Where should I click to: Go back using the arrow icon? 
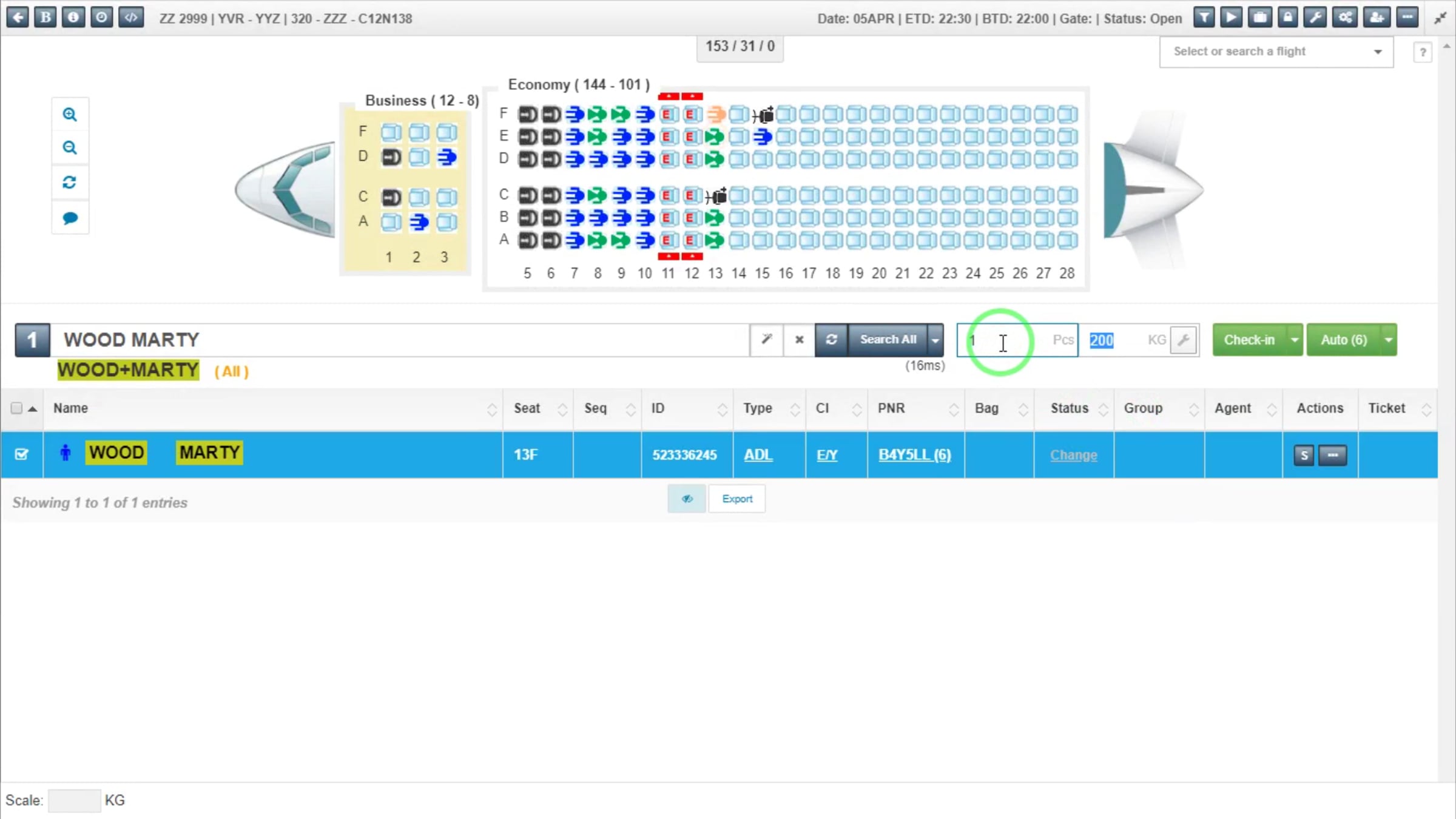click(x=18, y=18)
